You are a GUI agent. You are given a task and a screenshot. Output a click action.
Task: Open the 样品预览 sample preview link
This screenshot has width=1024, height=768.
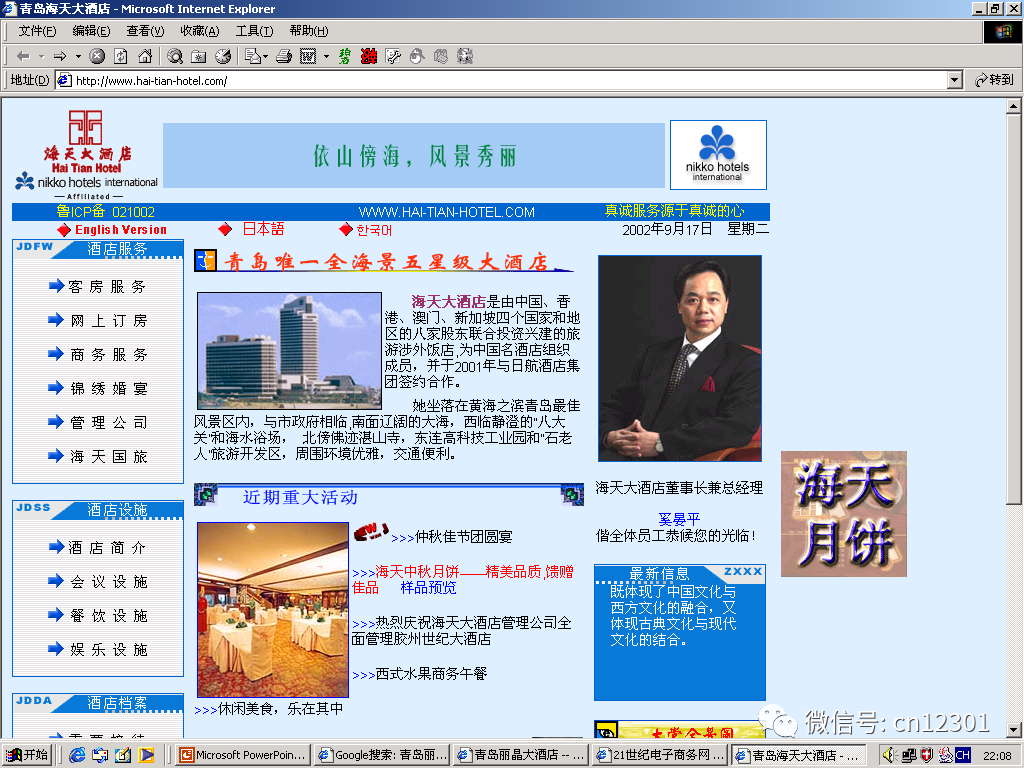(428, 588)
